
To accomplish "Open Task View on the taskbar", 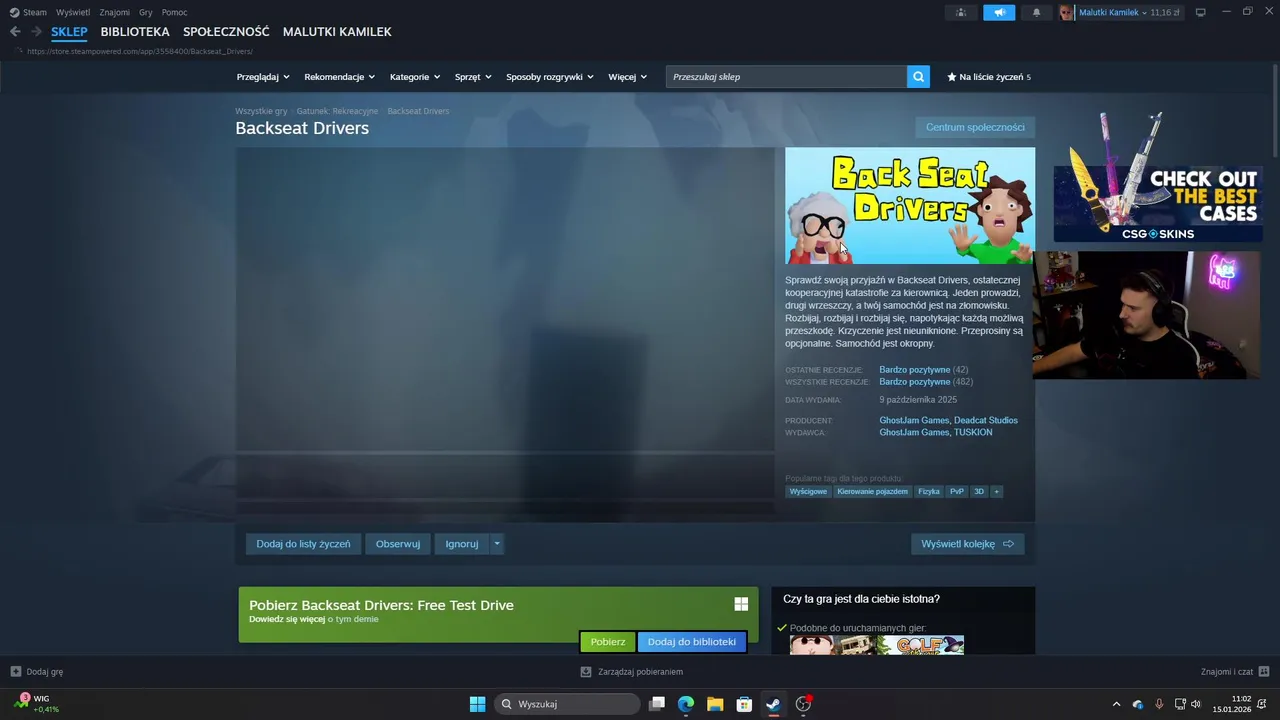I will (x=657, y=704).
